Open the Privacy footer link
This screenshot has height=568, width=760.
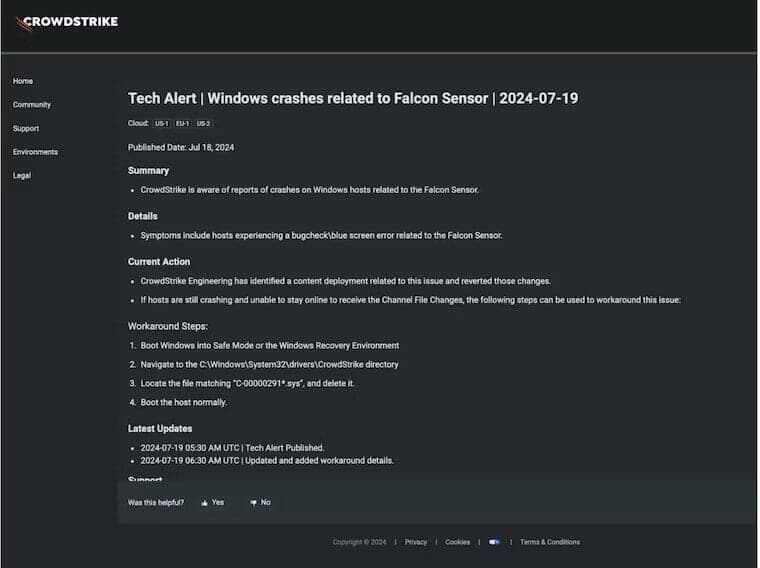[x=416, y=542]
